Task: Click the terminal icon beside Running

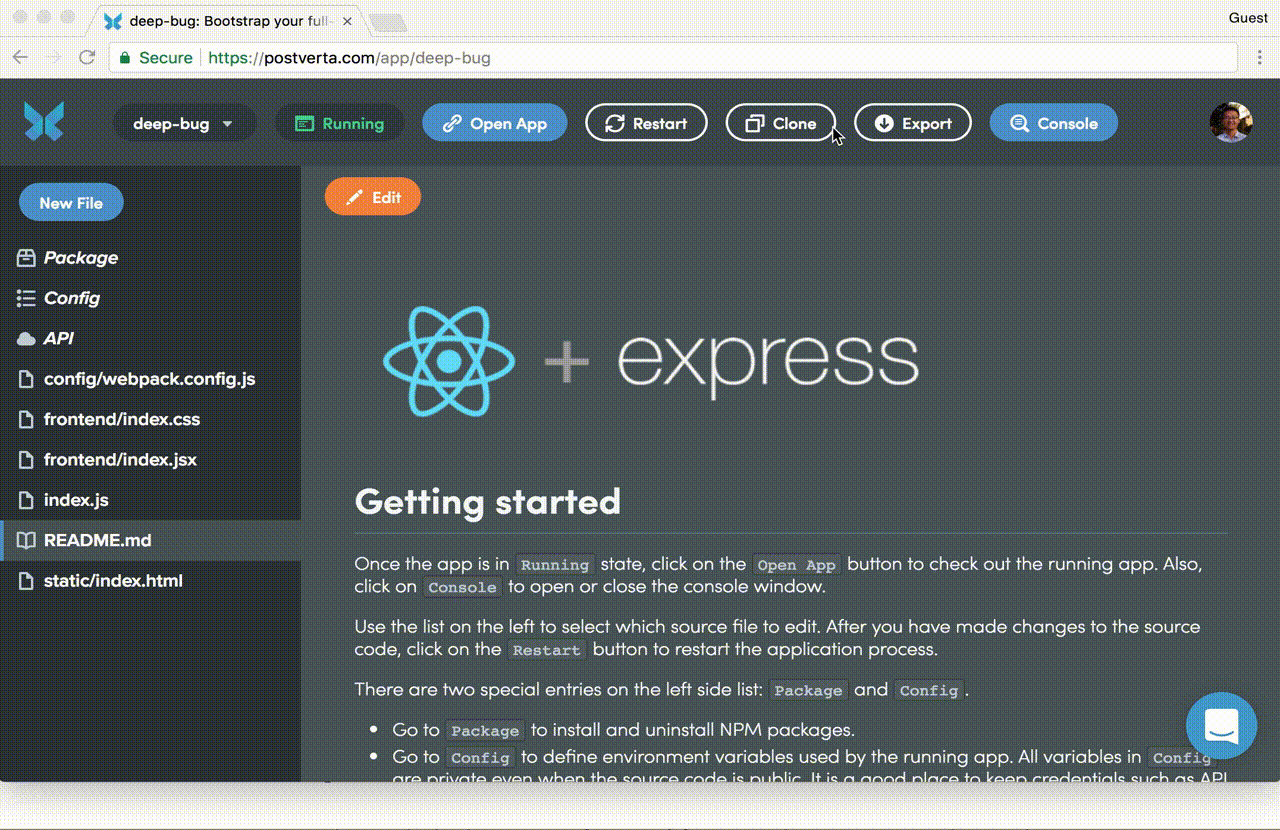Action: click(x=304, y=124)
